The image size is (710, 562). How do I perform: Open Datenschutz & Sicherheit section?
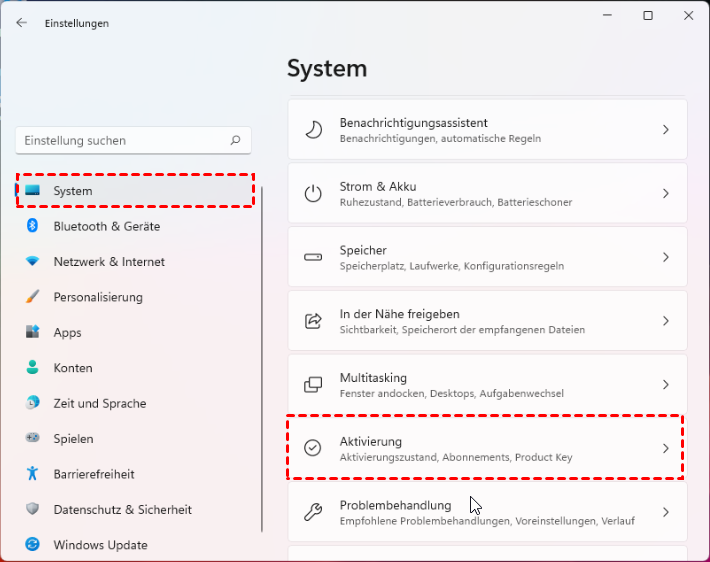[x=122, y=510]
